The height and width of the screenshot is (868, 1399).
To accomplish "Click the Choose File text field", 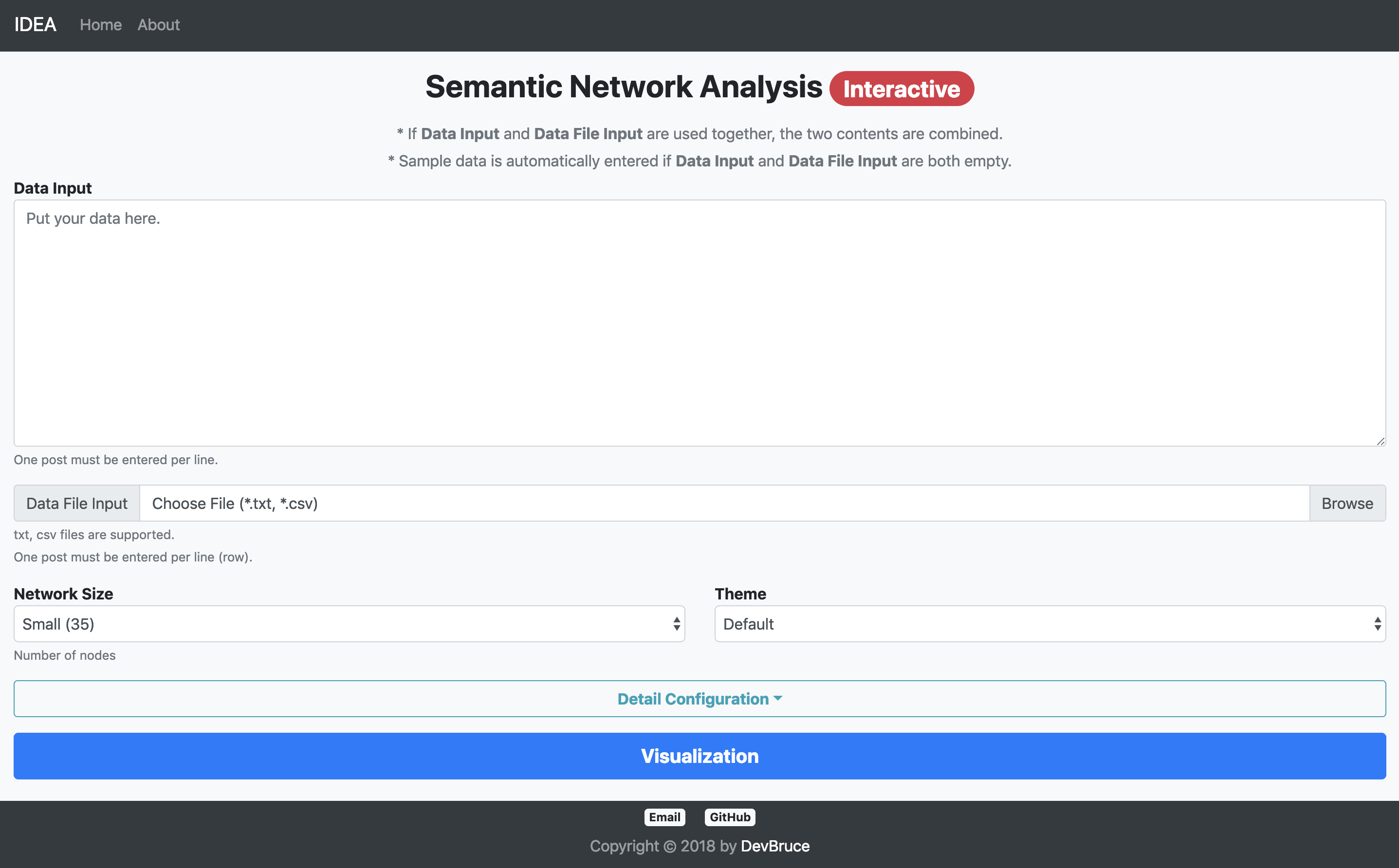I will [x=724, y=504].
